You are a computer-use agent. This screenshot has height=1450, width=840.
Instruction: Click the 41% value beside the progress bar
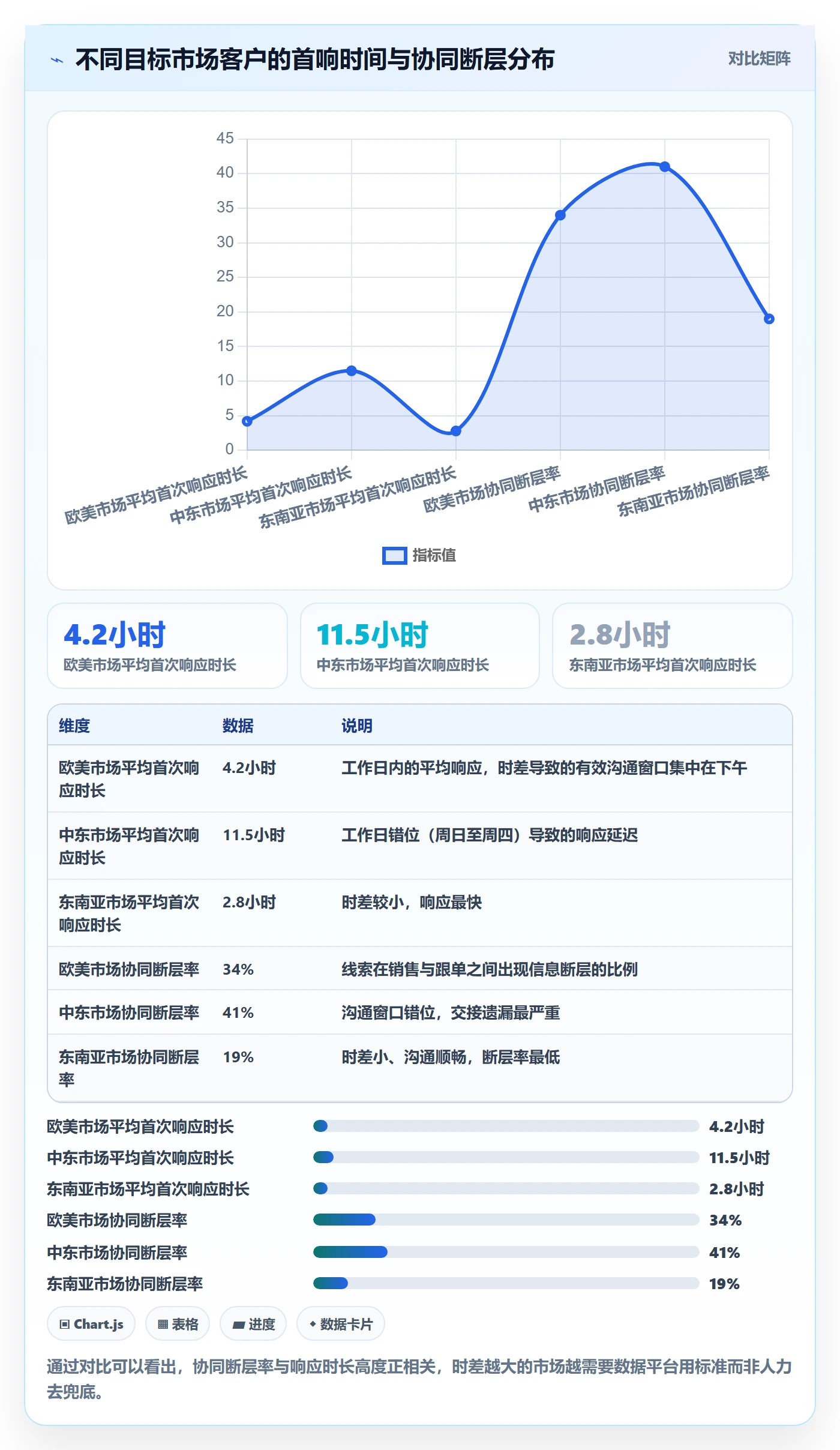pos(725,1253)
